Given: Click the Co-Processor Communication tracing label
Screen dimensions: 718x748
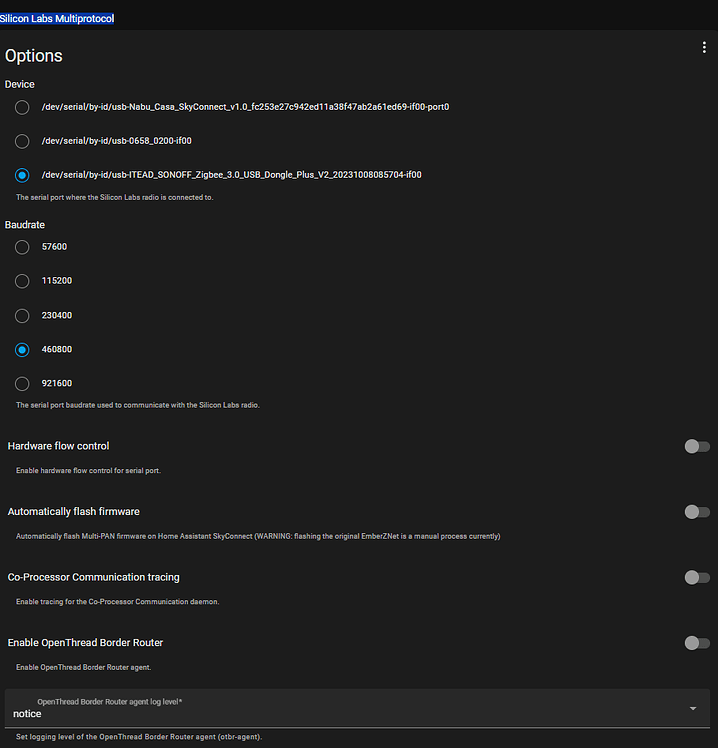Looking at the screenshot, I should pyautogui.click(x=94, y=577).
